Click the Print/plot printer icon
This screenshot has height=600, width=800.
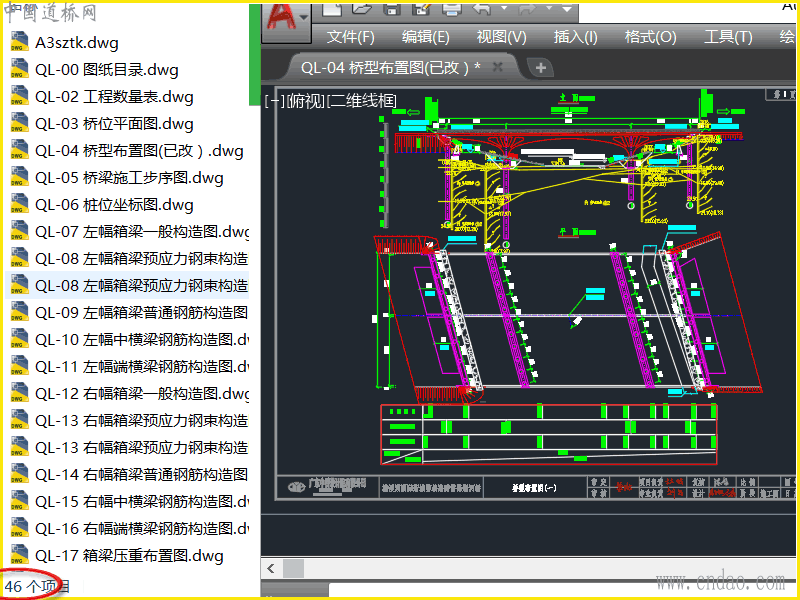[x=452, y=9]
